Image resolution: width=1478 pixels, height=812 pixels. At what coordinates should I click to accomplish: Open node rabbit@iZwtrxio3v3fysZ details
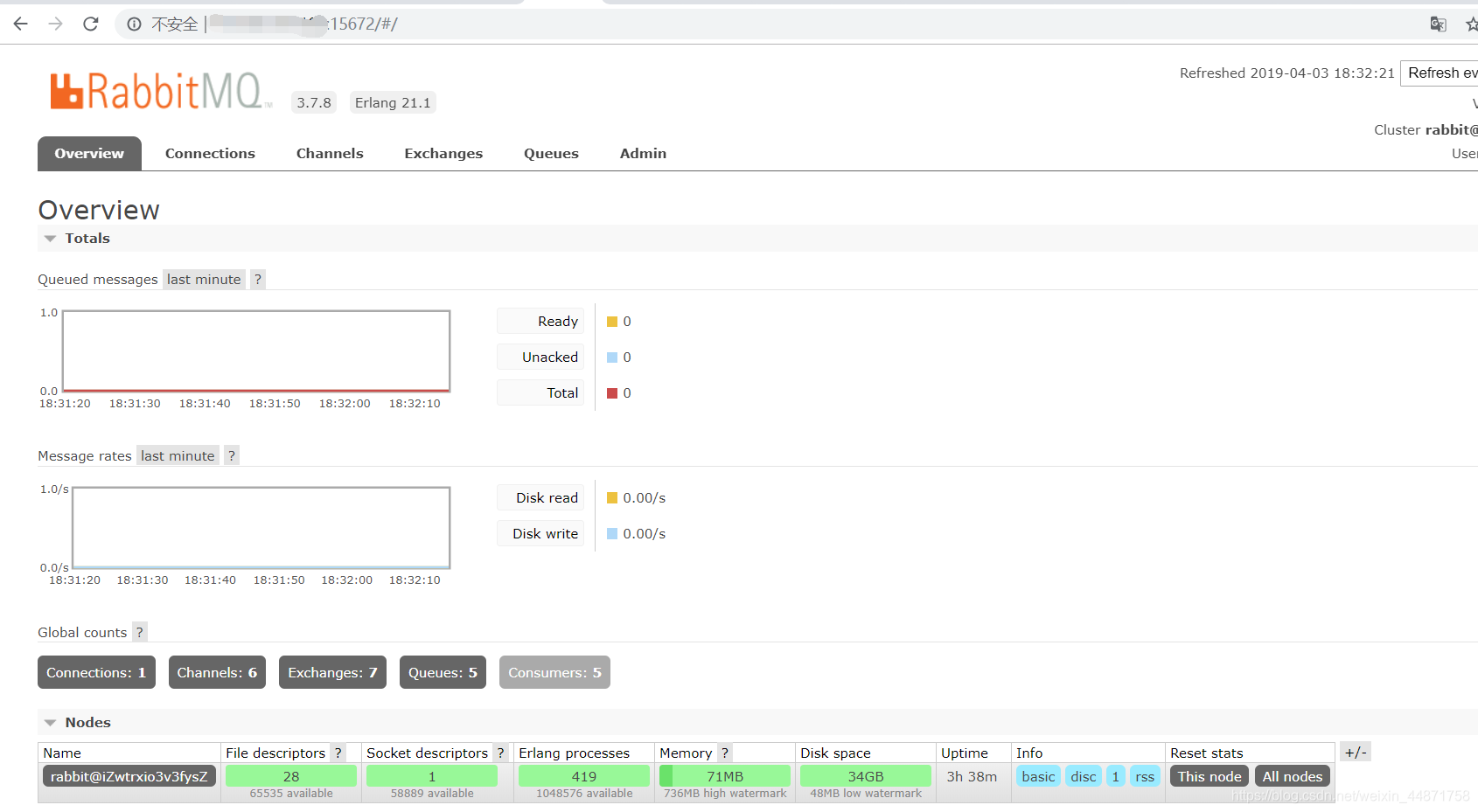(x=129, y=776)
